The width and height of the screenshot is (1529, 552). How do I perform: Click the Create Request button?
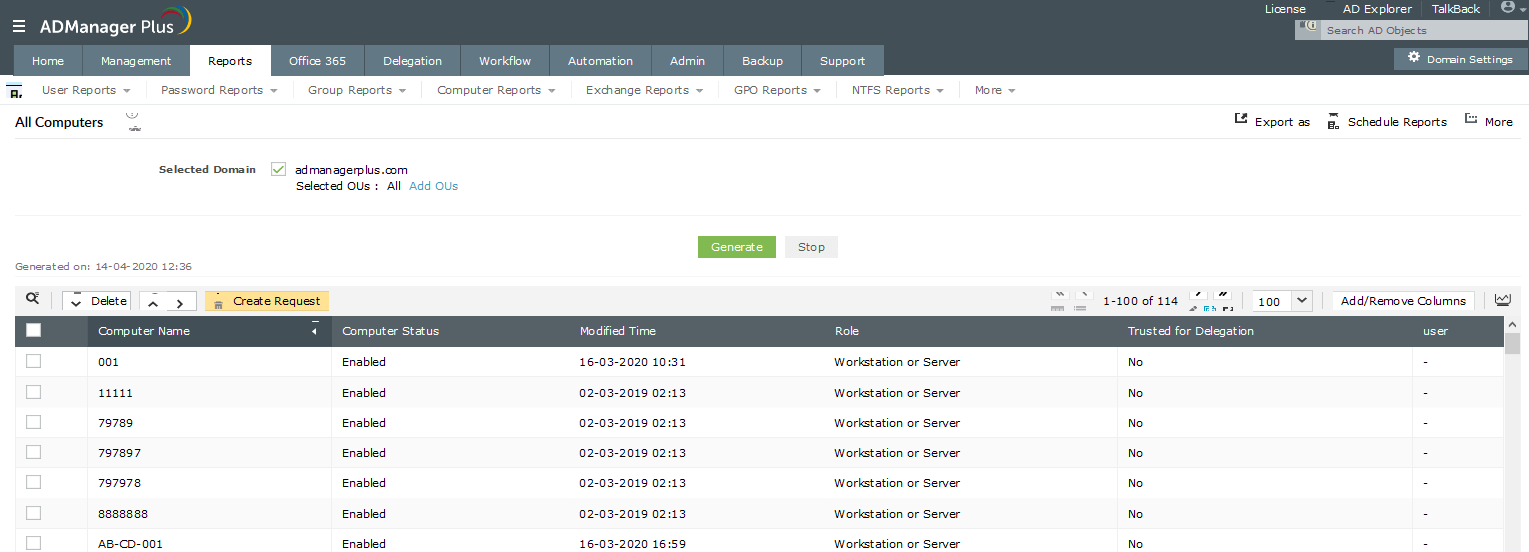click(267, 301)
